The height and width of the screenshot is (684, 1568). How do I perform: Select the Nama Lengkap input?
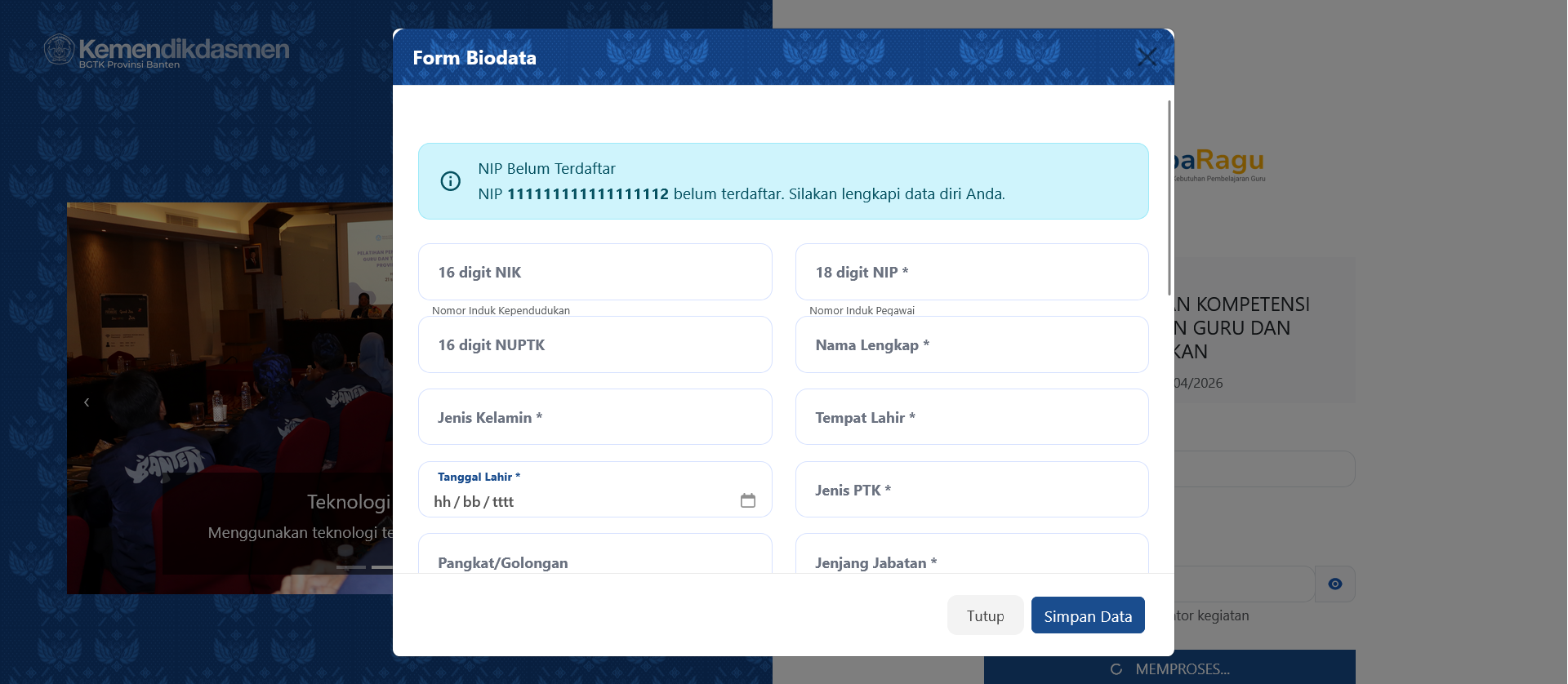pos(972,344)
